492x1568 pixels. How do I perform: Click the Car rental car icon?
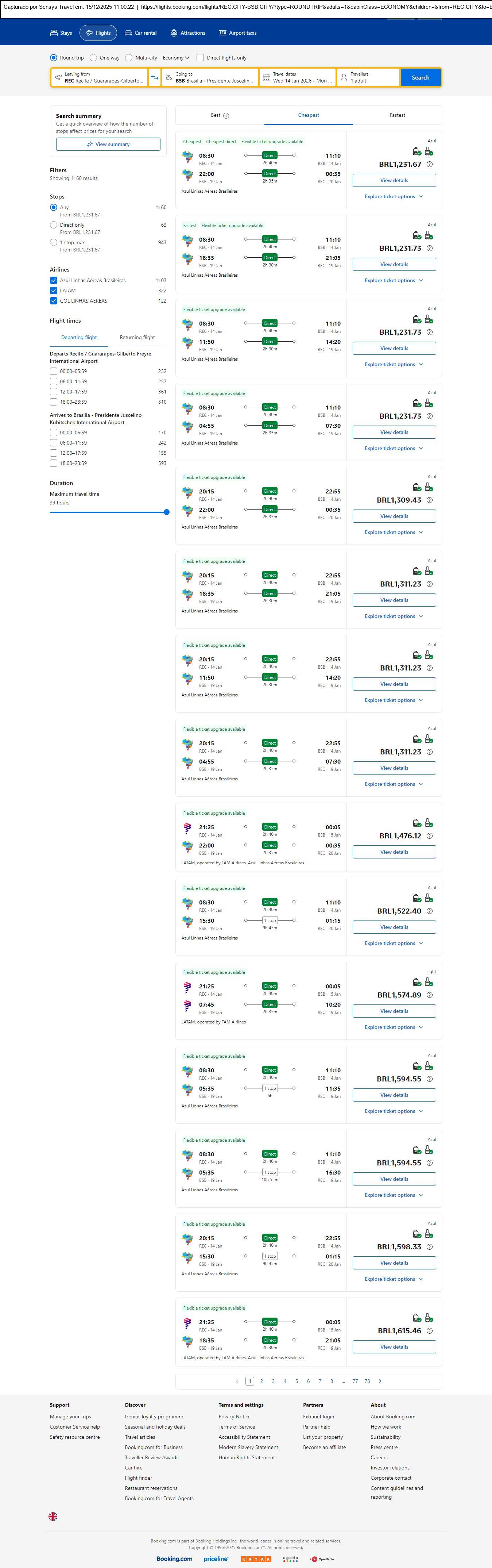click(128, 33)
